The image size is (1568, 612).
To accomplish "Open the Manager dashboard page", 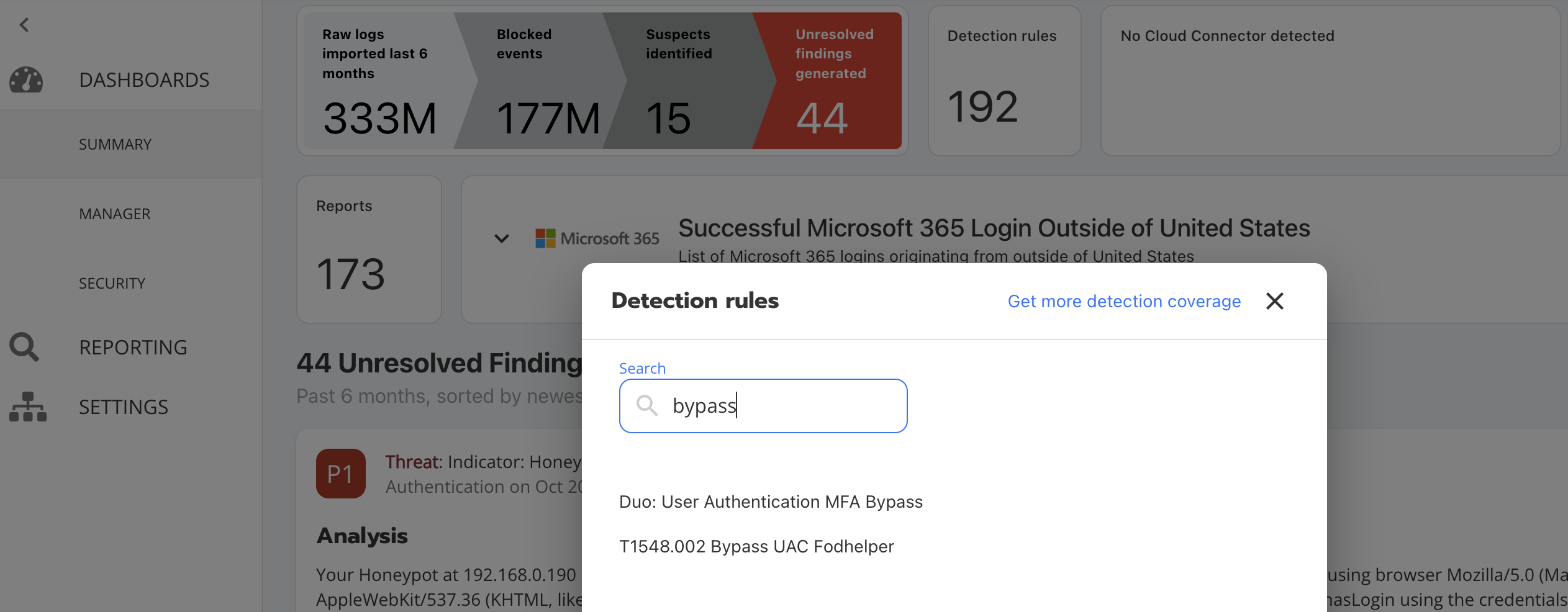I will coord(115,214).
